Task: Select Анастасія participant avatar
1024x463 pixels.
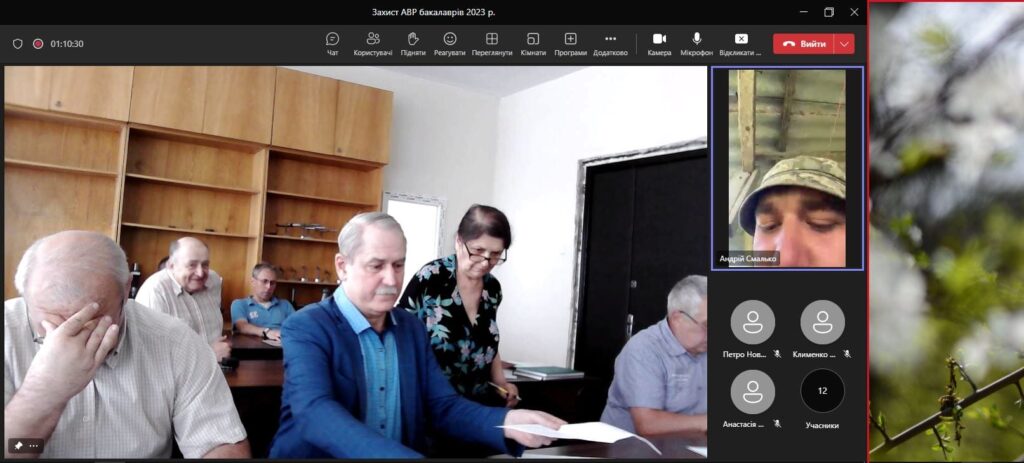Action: [752, 392]
